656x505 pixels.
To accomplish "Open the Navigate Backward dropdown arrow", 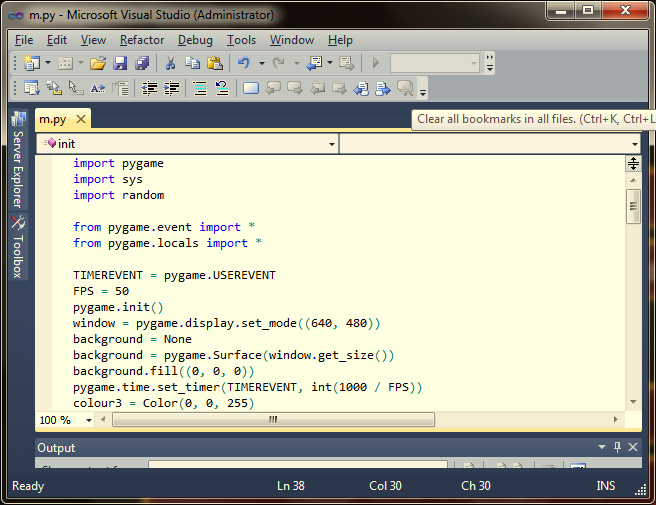I will click(x=330, y=63).
